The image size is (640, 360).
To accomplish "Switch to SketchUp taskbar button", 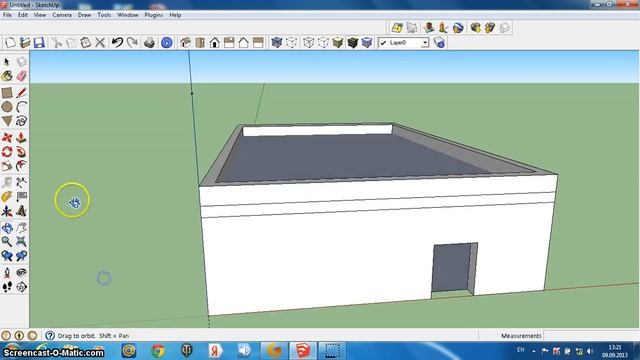I will (x=303, y=351).
